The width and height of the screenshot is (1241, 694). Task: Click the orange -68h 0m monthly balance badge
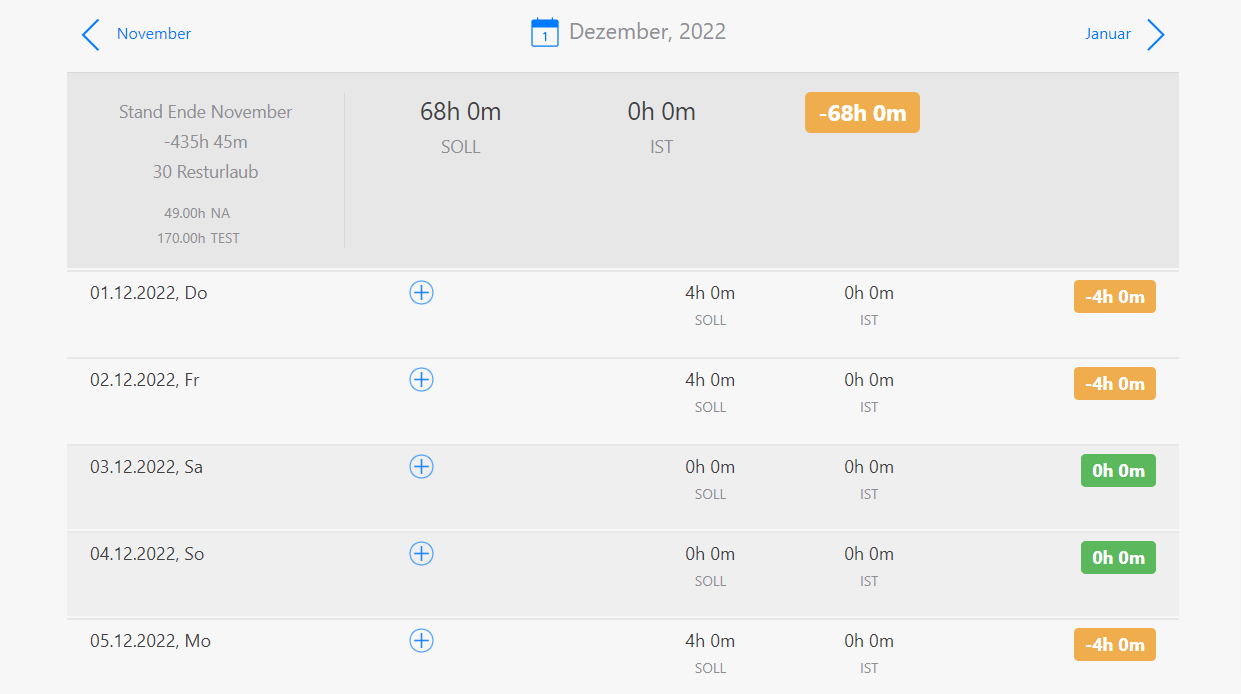tap(862, 113)
